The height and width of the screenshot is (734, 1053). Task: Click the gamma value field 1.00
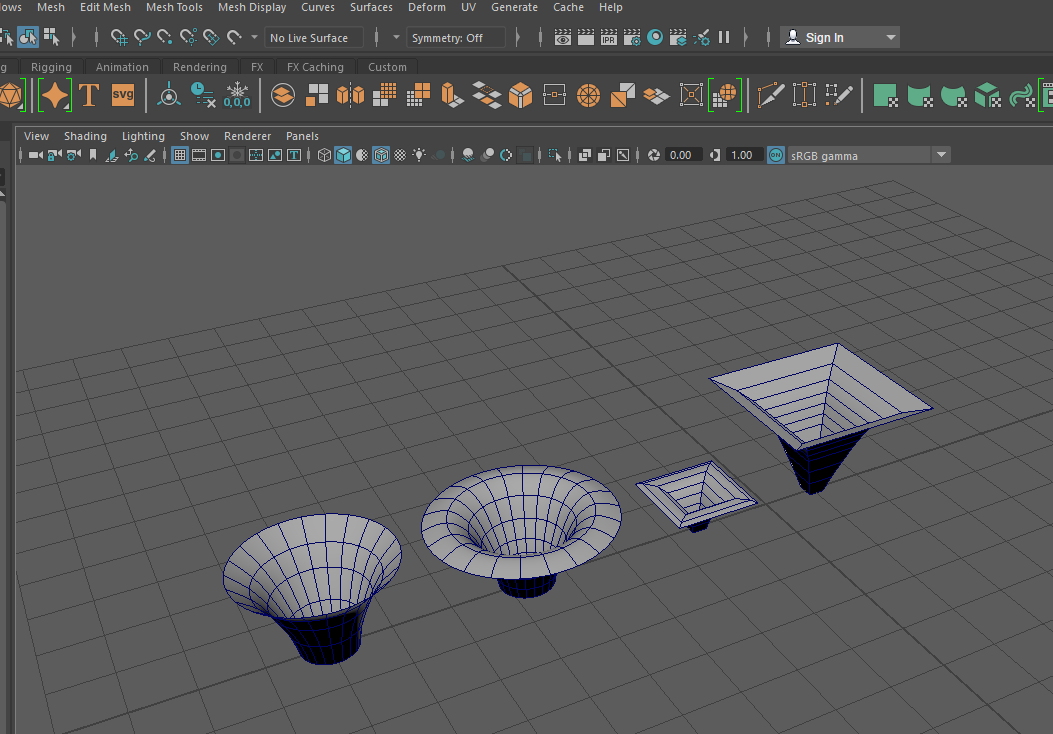tap(744, 156)
